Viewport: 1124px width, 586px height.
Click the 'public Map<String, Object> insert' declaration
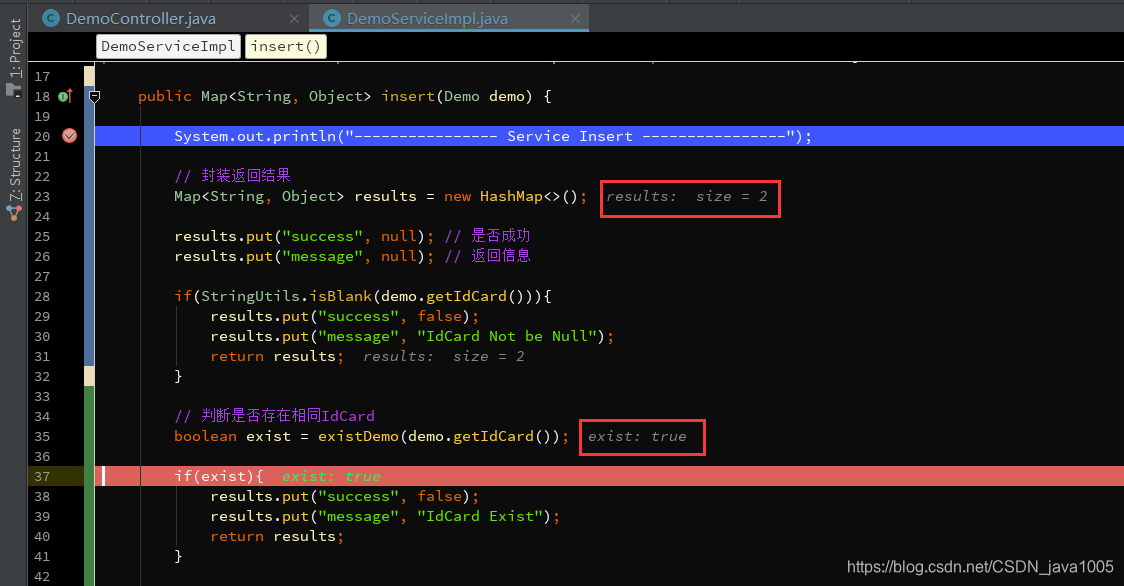click(x=286, y=96)
